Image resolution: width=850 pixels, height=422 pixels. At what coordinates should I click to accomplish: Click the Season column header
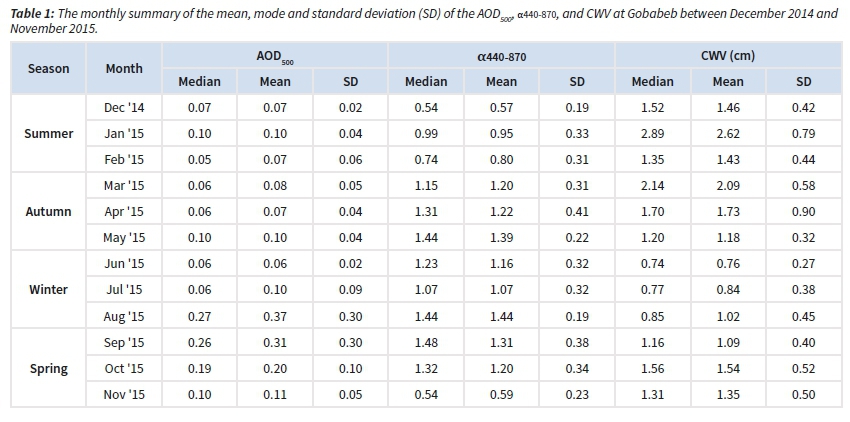48,69
